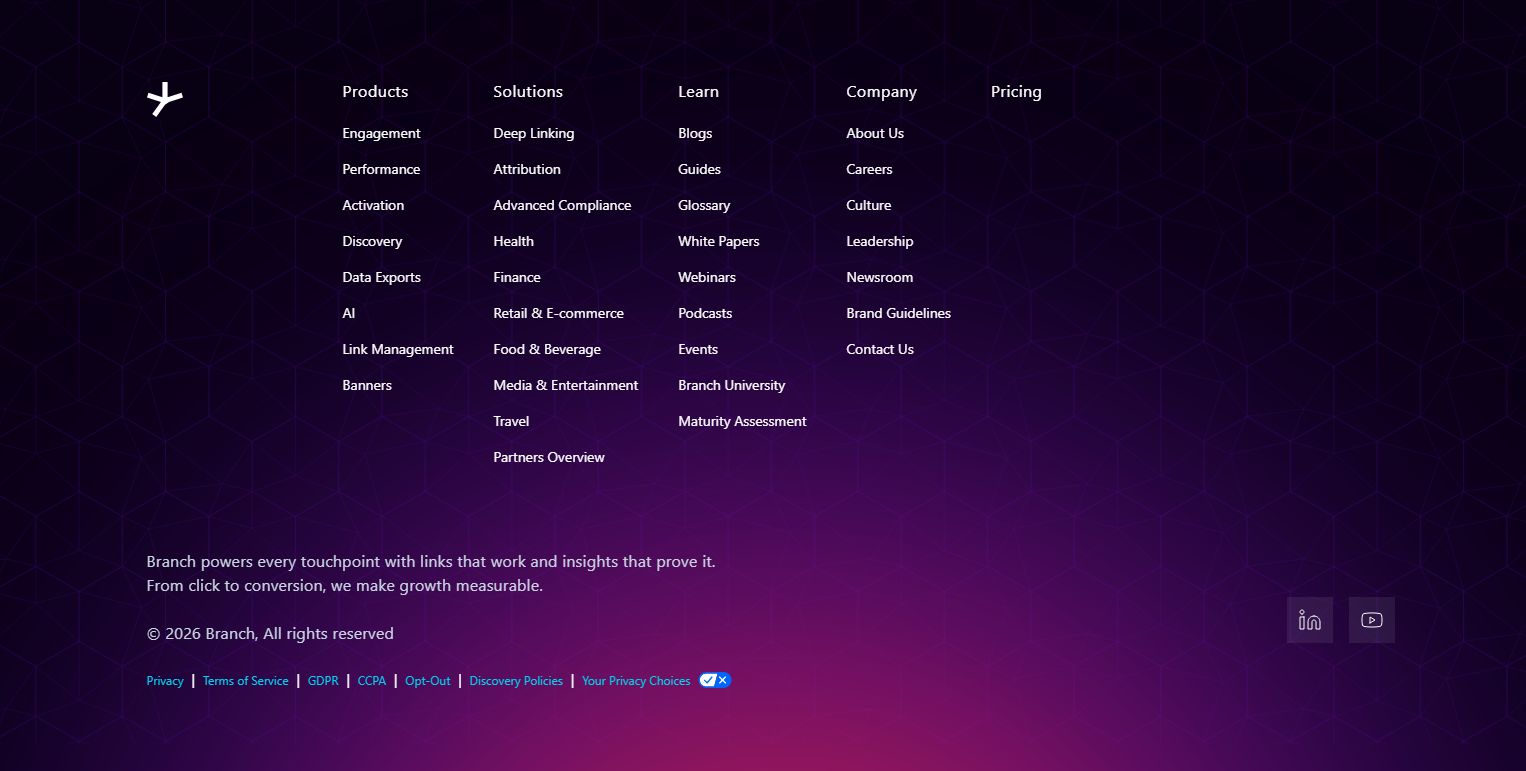Open Branch's LinkedIn page icon
Viewport: 1526px width, 771px height.
[1309, 620]
